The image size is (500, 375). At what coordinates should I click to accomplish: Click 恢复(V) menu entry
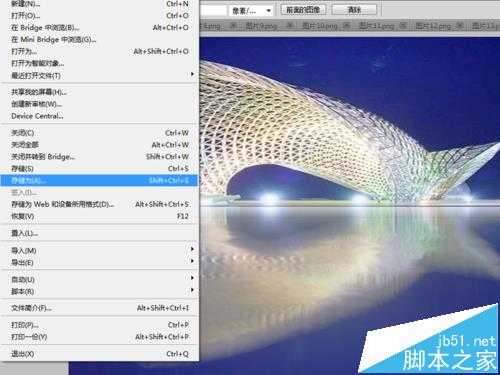[99, 216]
